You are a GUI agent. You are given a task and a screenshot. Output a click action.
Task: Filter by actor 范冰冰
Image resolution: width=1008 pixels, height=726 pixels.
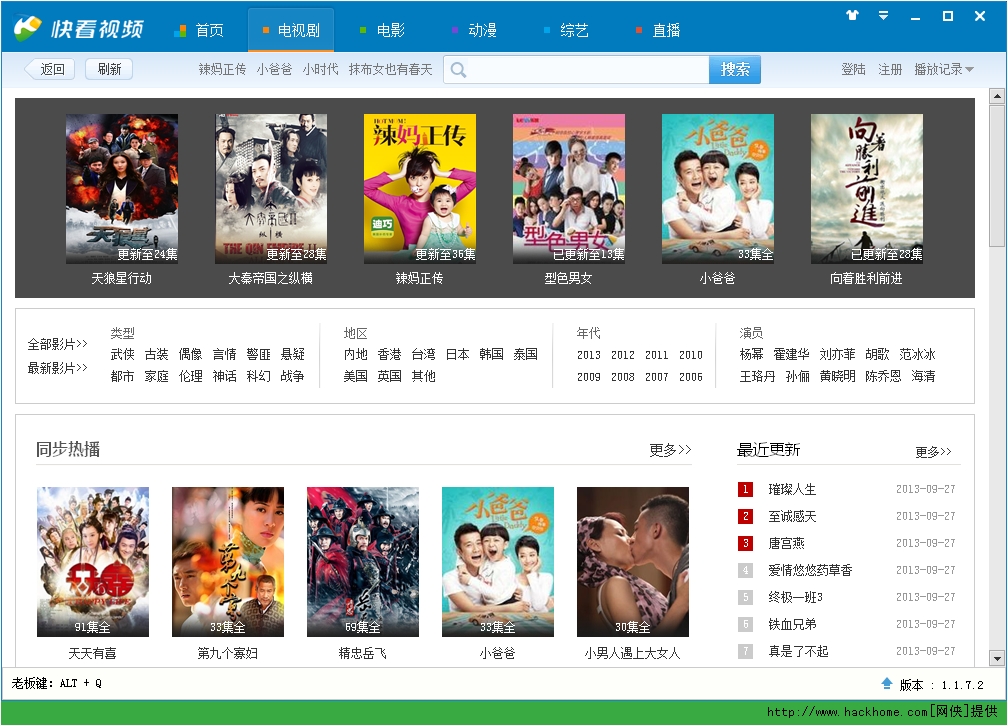(917, 354)
